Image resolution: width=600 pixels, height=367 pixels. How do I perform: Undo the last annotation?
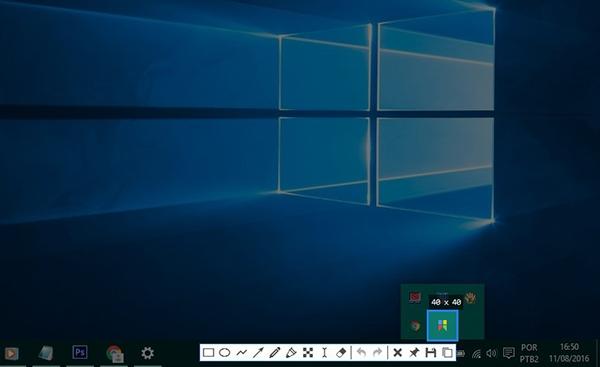point(361,352)
